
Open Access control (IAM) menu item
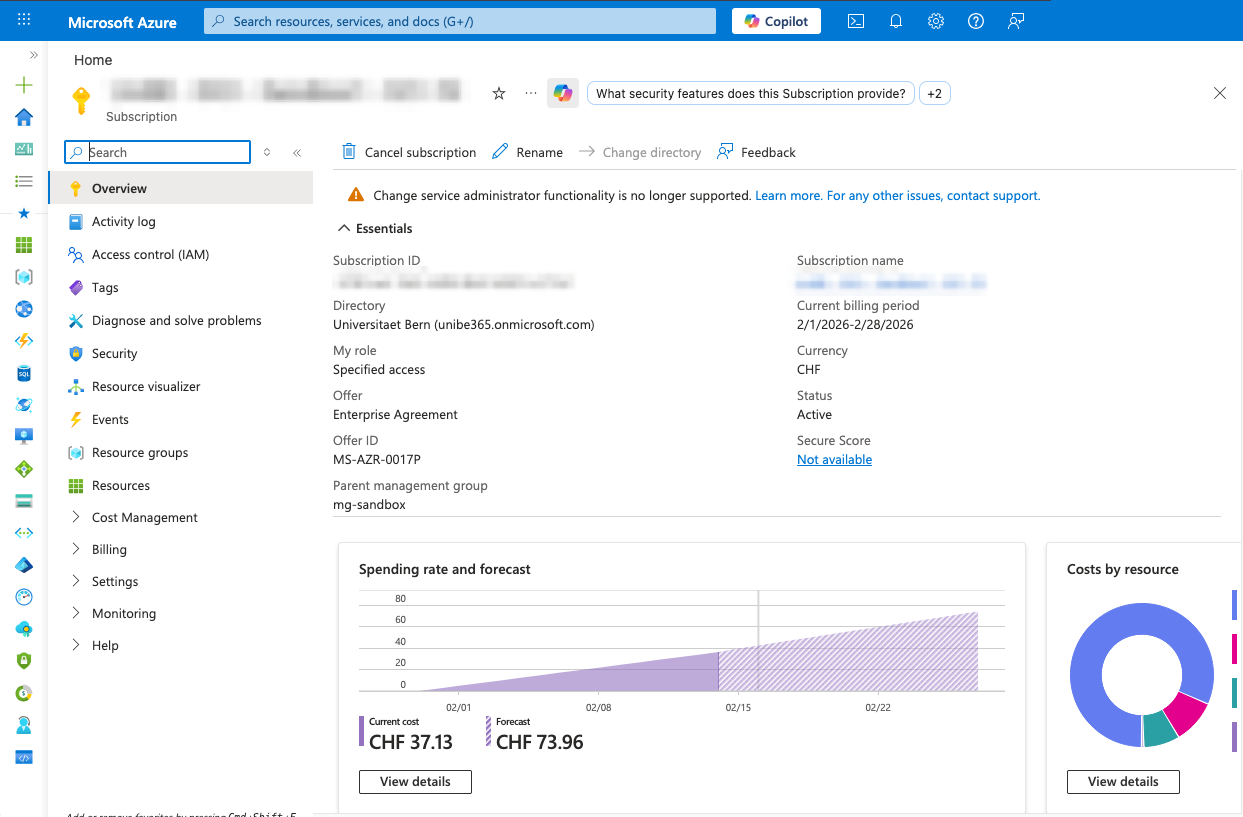pos(150,254)
